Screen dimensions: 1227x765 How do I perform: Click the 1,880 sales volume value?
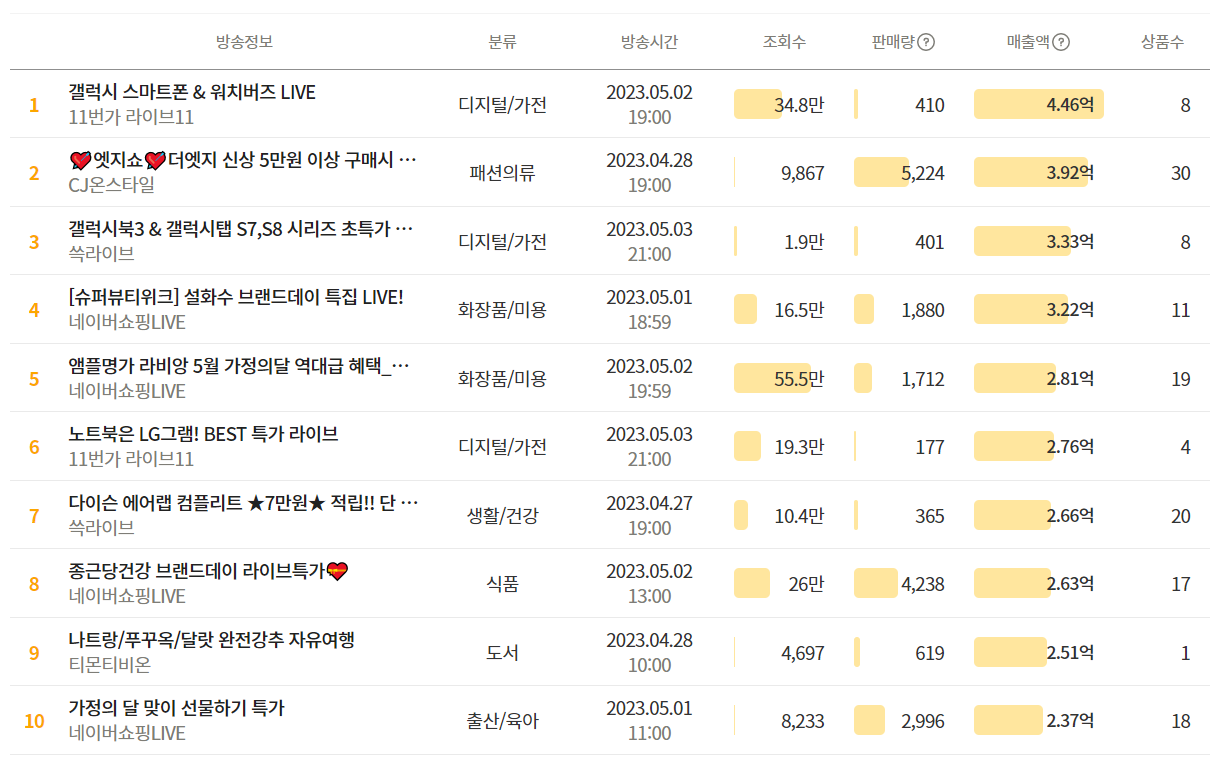[923, 310]
